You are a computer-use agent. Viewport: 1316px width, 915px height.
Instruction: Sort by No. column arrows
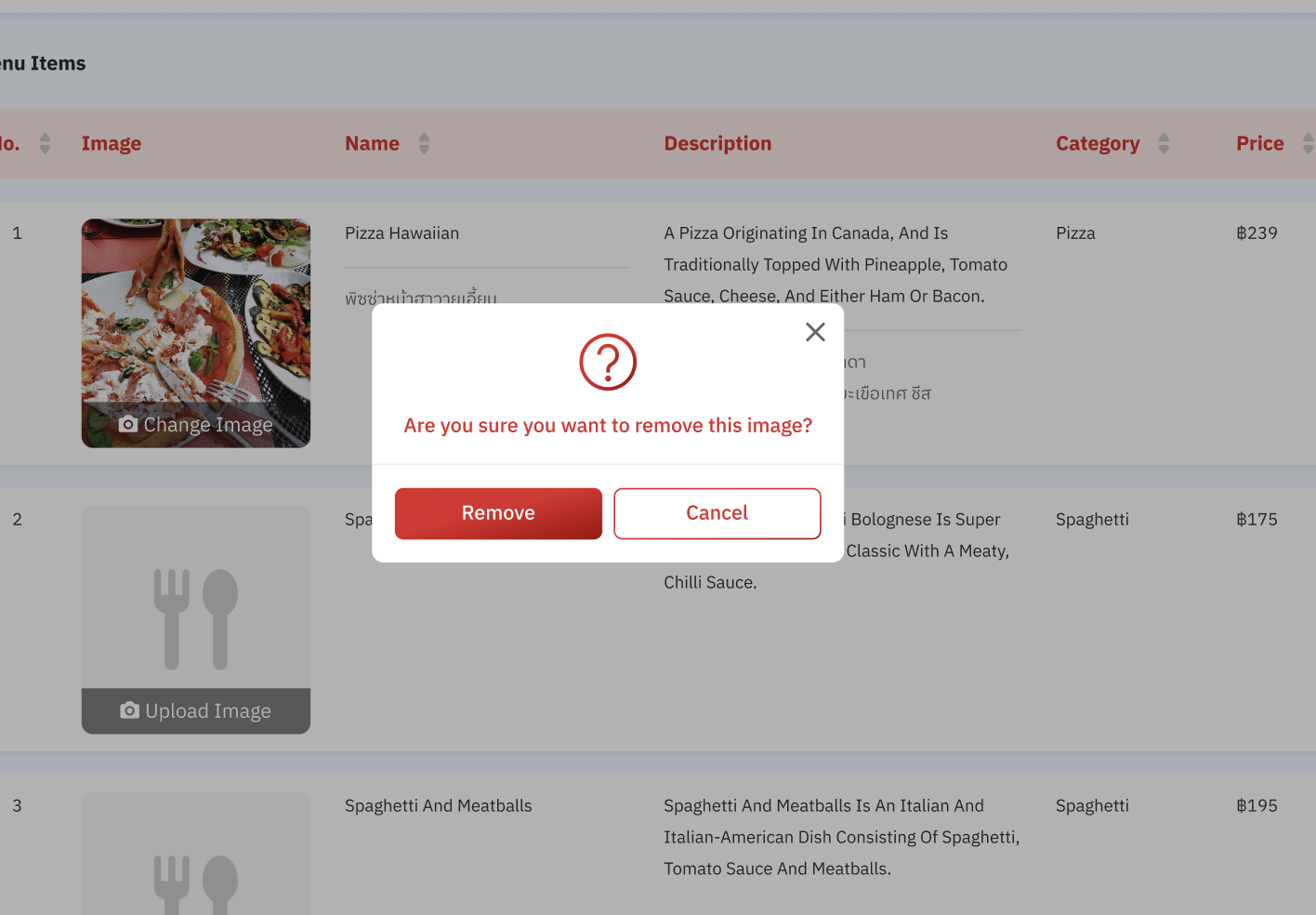click(45, 143)
